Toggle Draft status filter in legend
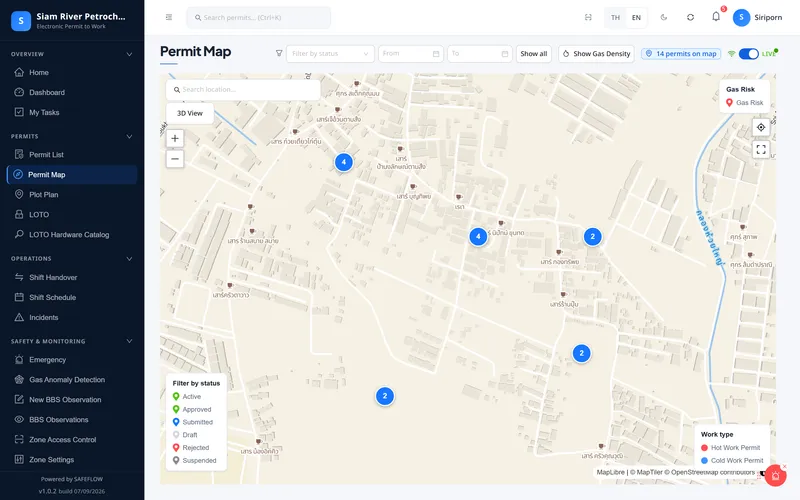Viewport: 800px width, 500px height. tap(185, 435)
